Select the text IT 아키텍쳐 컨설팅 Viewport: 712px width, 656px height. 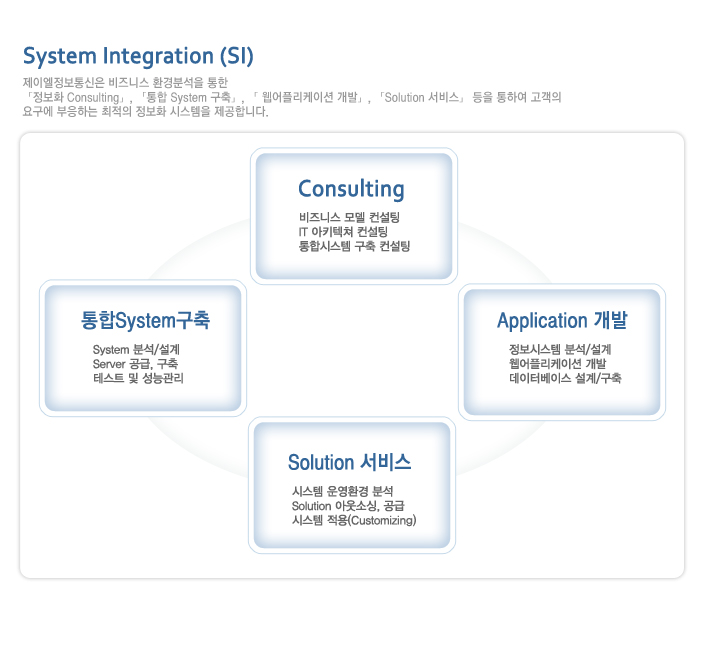pos(343,232)
